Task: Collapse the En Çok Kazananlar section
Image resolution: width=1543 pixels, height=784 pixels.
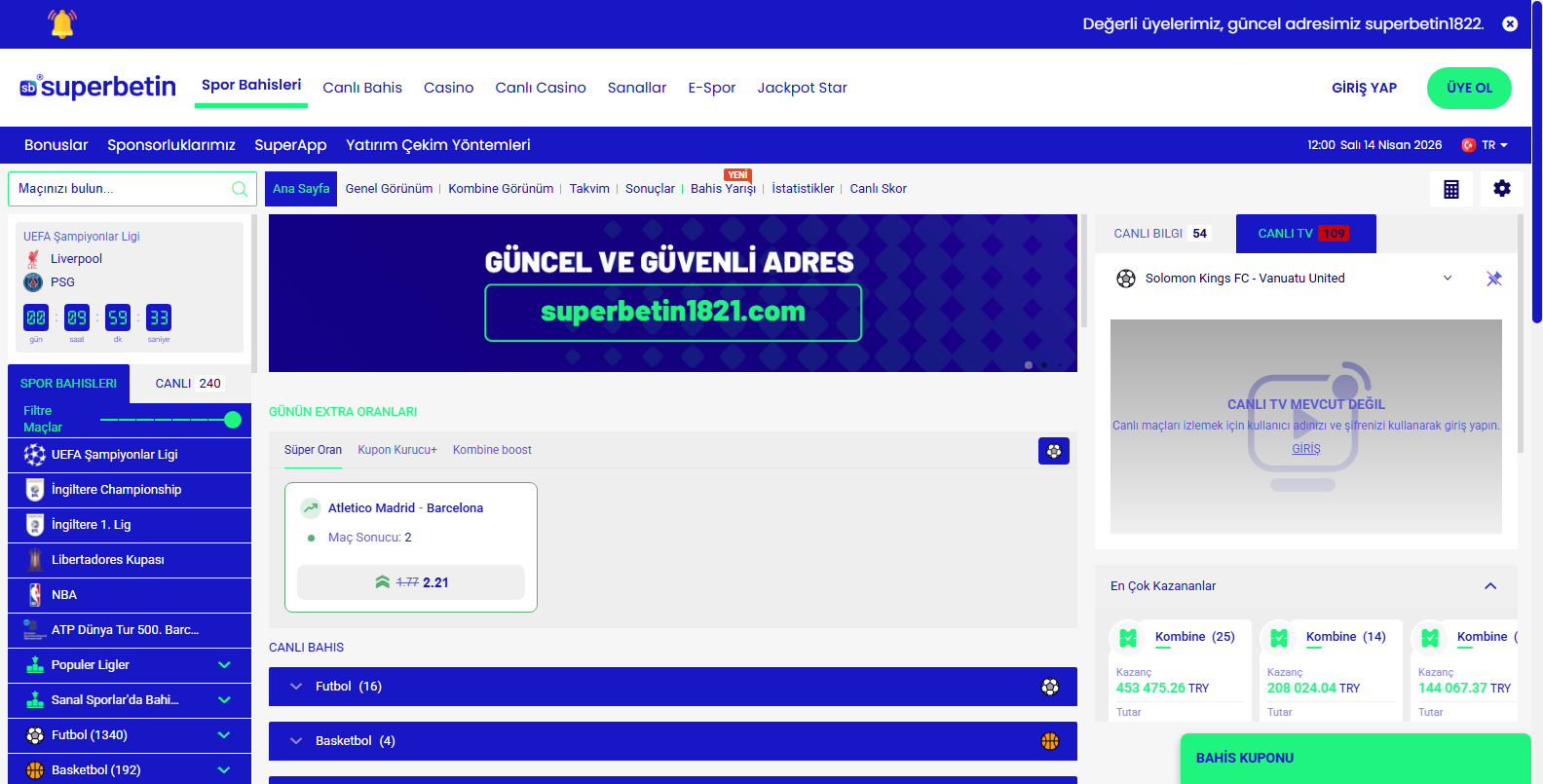Action: 1490,586
